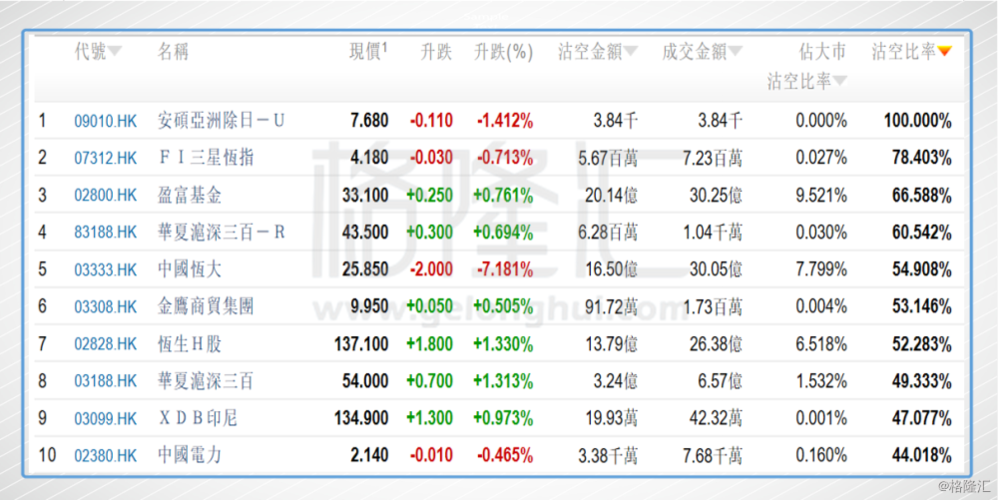Image resolution: width=998 pixels, height=500 pixels.
Task: Select name XDB印尼
Action: [x=197, y=419]
